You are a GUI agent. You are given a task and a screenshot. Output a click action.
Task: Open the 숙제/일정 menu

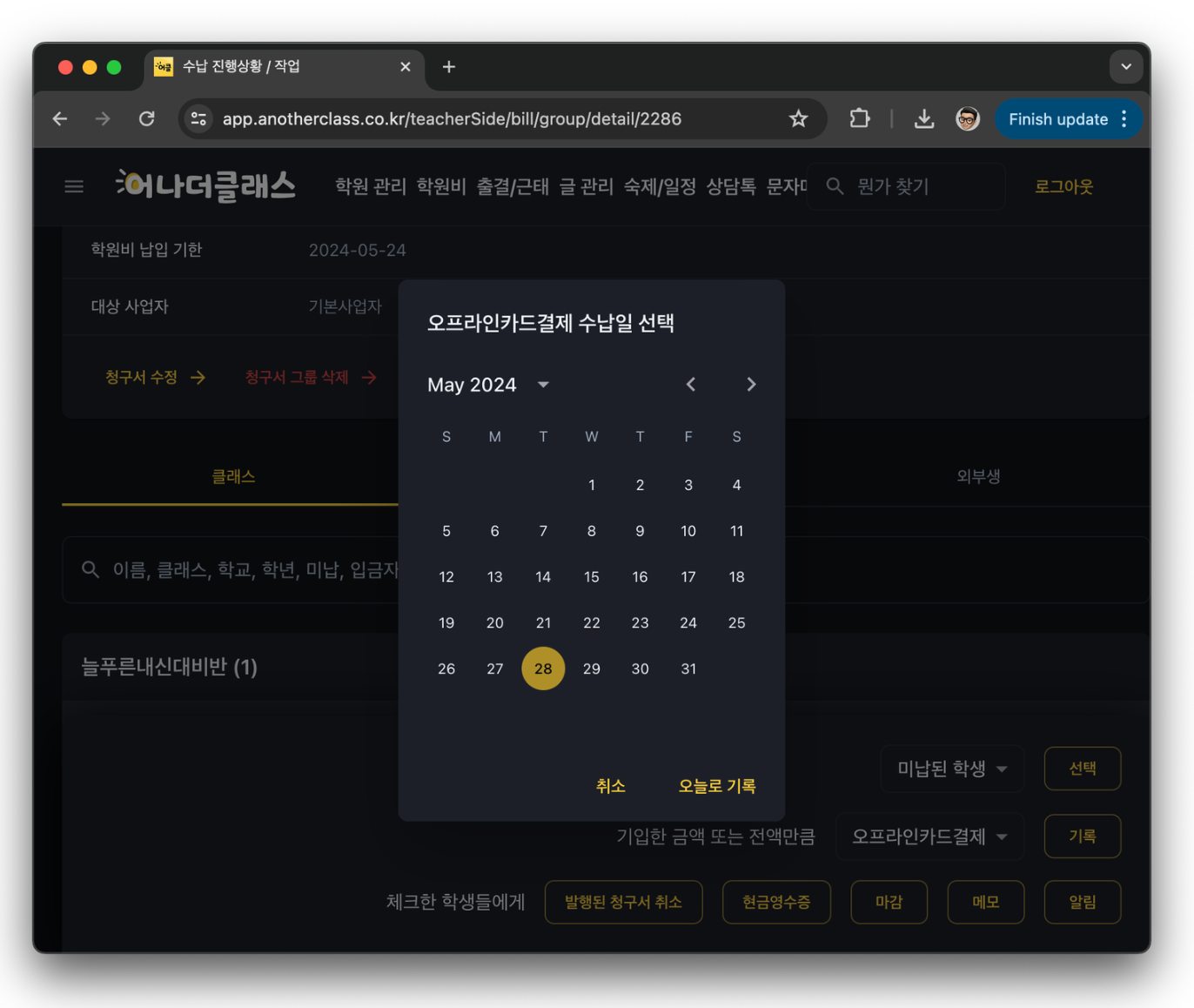pos(660,186)
